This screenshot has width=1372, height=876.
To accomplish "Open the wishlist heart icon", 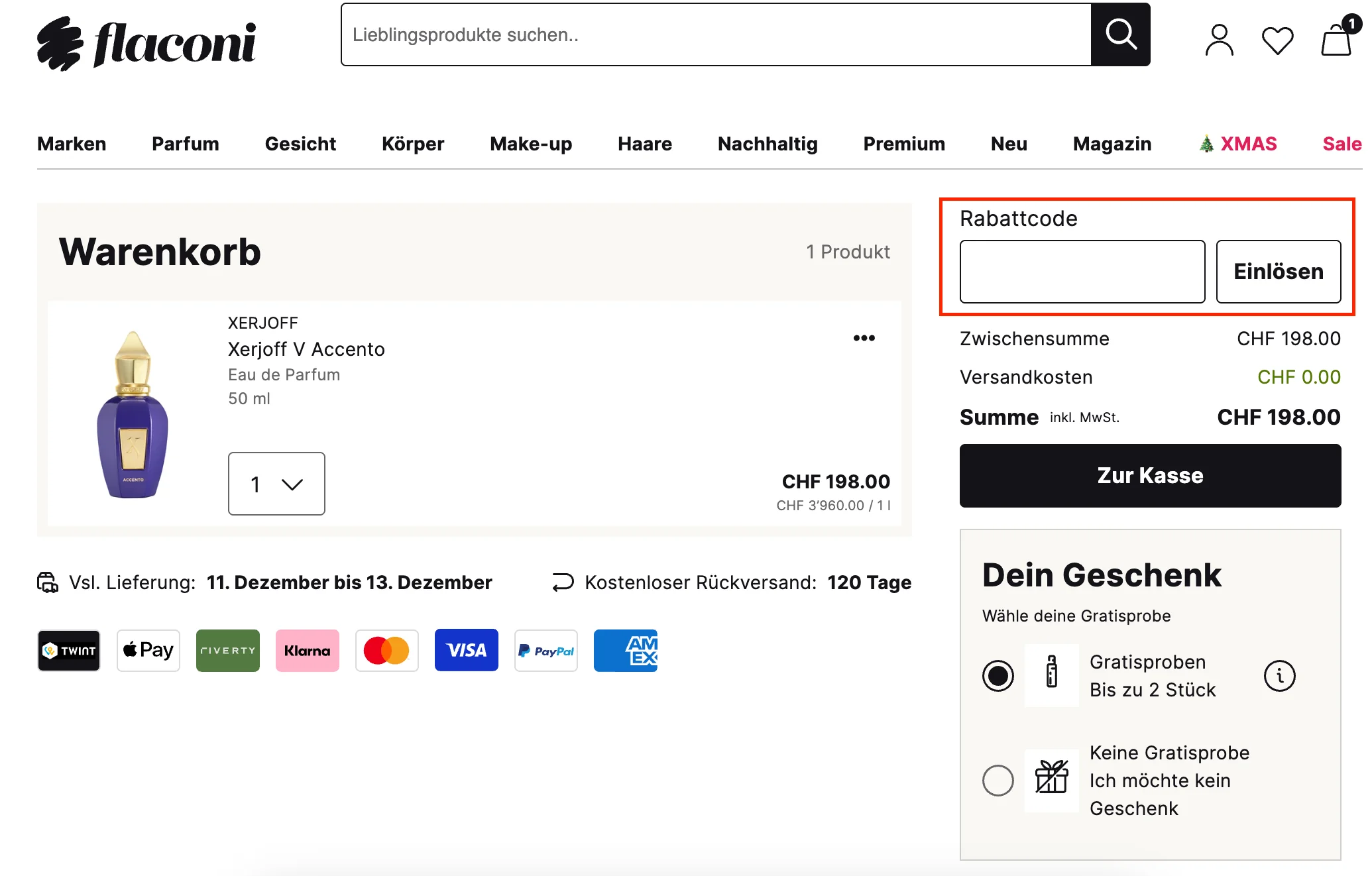I will [x=1277, y=40].
